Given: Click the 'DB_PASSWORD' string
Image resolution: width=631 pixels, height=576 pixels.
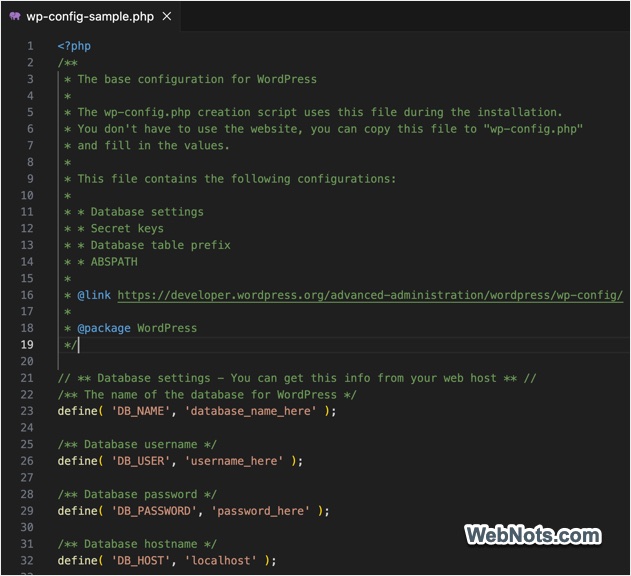Looking at the screenshot, I should click(x=154, y=511).
